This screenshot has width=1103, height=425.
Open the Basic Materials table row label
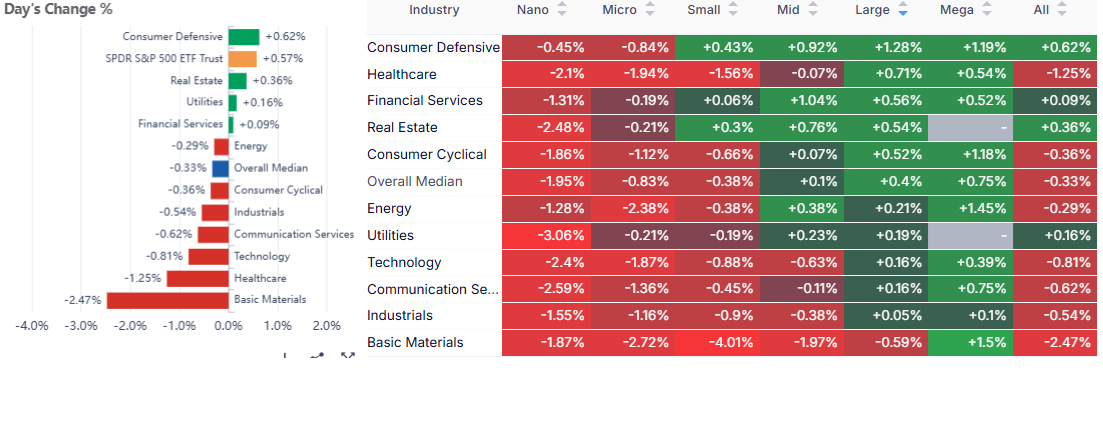[x=415, y=342]
